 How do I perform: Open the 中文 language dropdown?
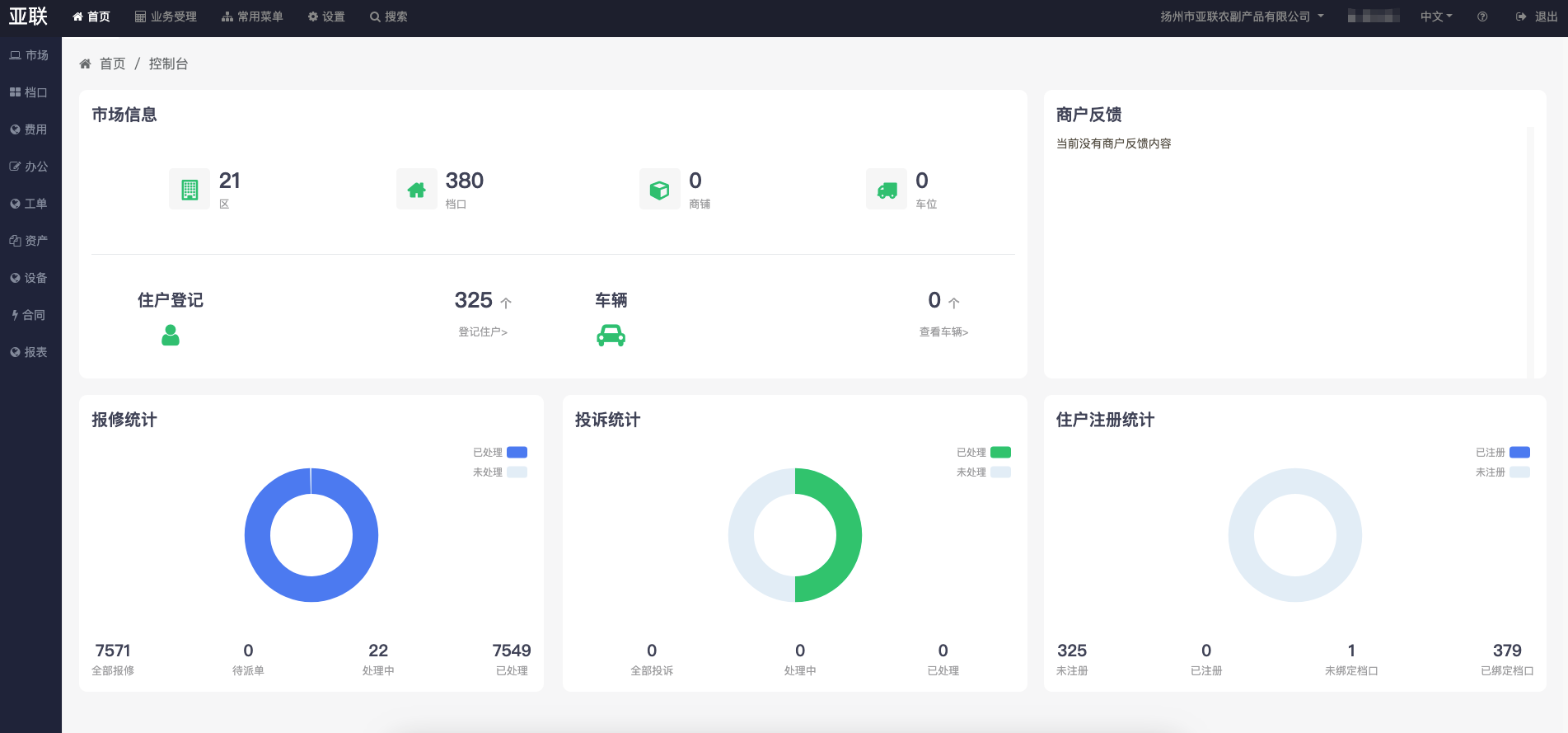pyautogui.click(x=1436, y=16)
